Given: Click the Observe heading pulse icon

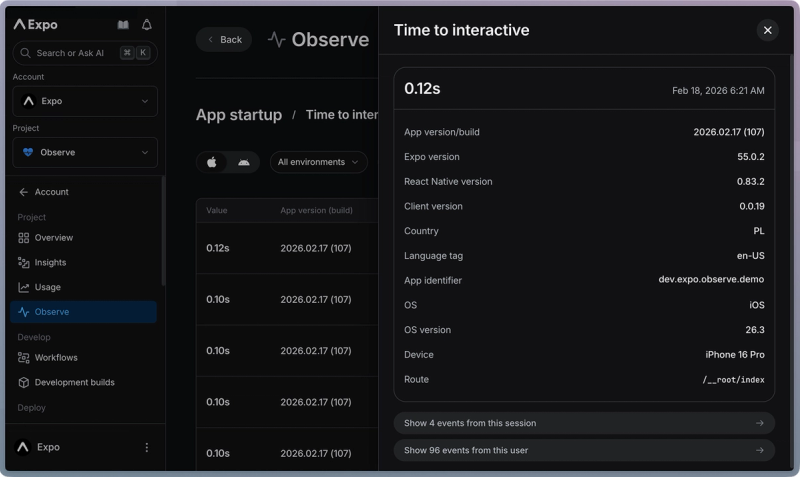Looking at the screenshot, I should [x=276, y=39].
